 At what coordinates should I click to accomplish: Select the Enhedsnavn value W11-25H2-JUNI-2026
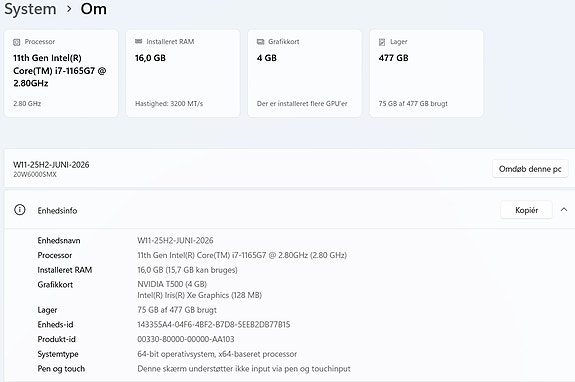click(175, 240)
